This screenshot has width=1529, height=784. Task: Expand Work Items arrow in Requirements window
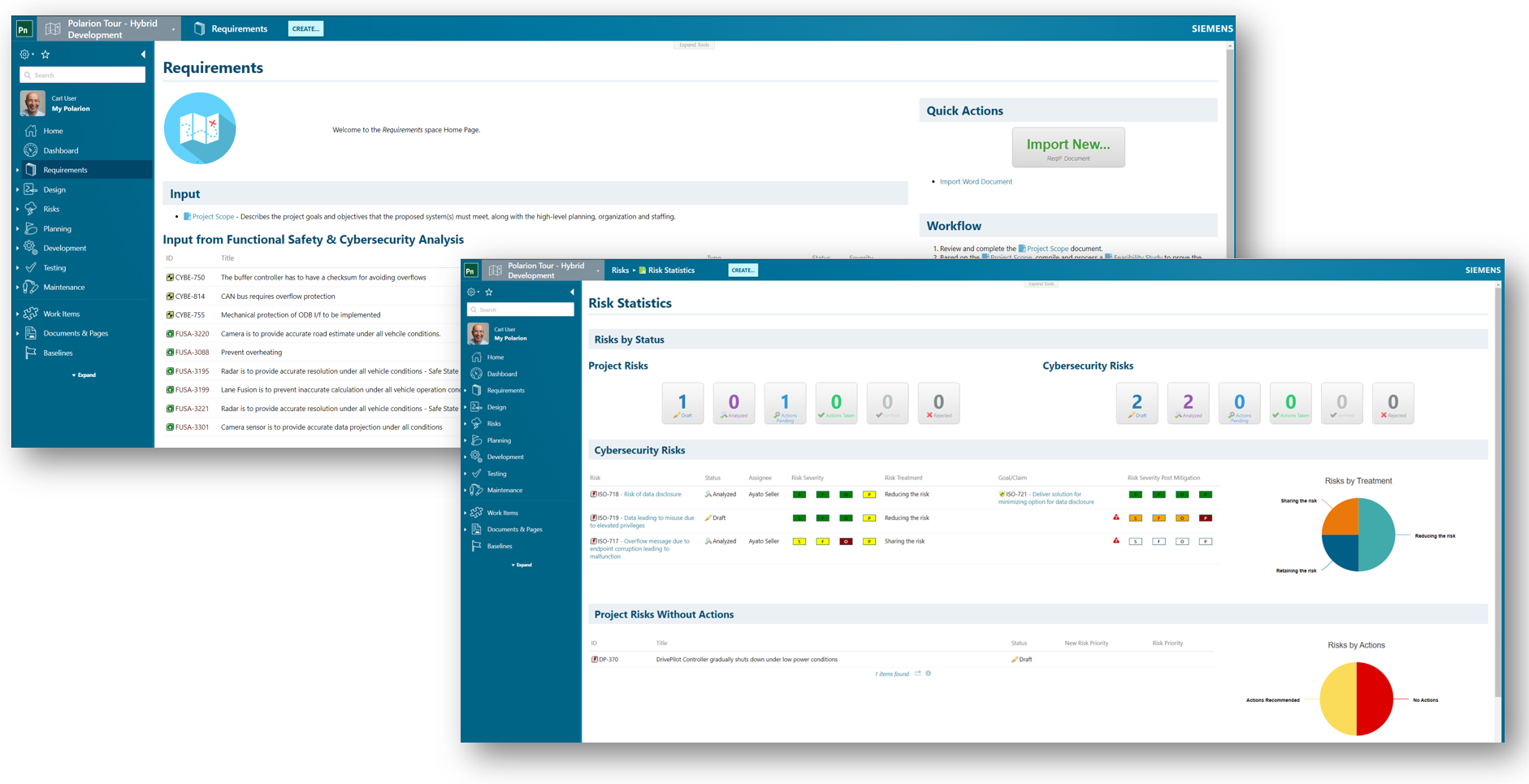(x=18, y=314)
